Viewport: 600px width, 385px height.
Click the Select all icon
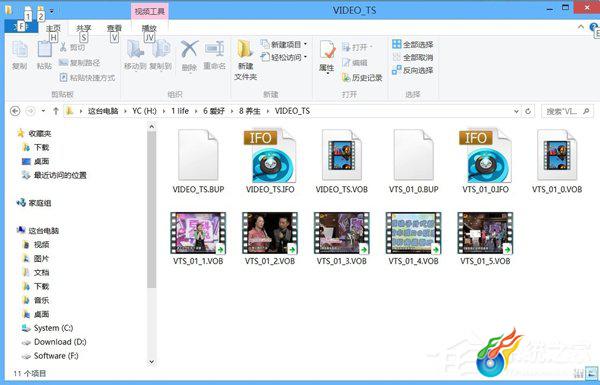396,44
